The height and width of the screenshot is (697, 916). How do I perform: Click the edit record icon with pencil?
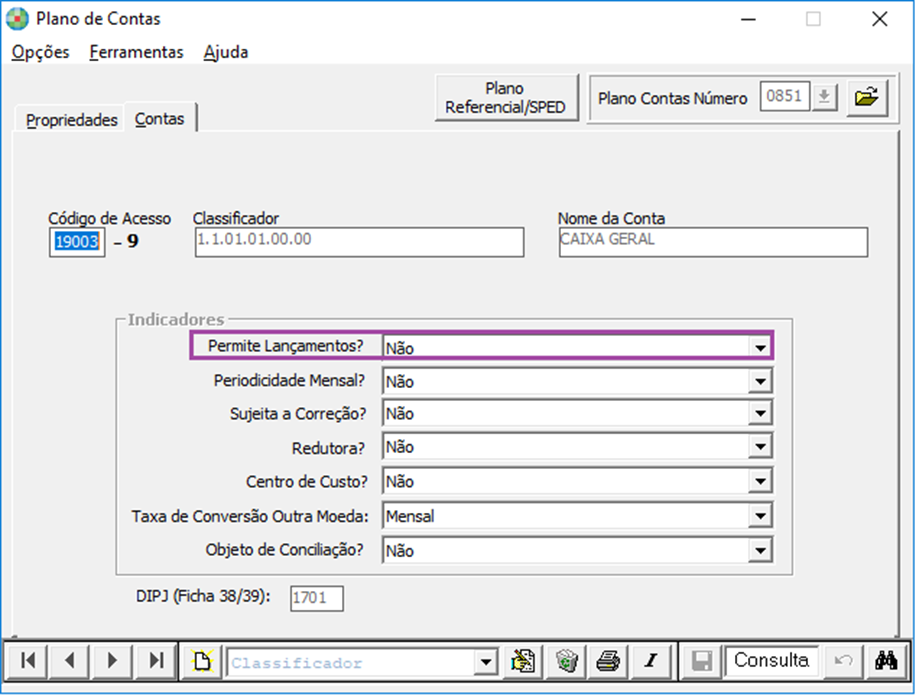coord(523,661)
